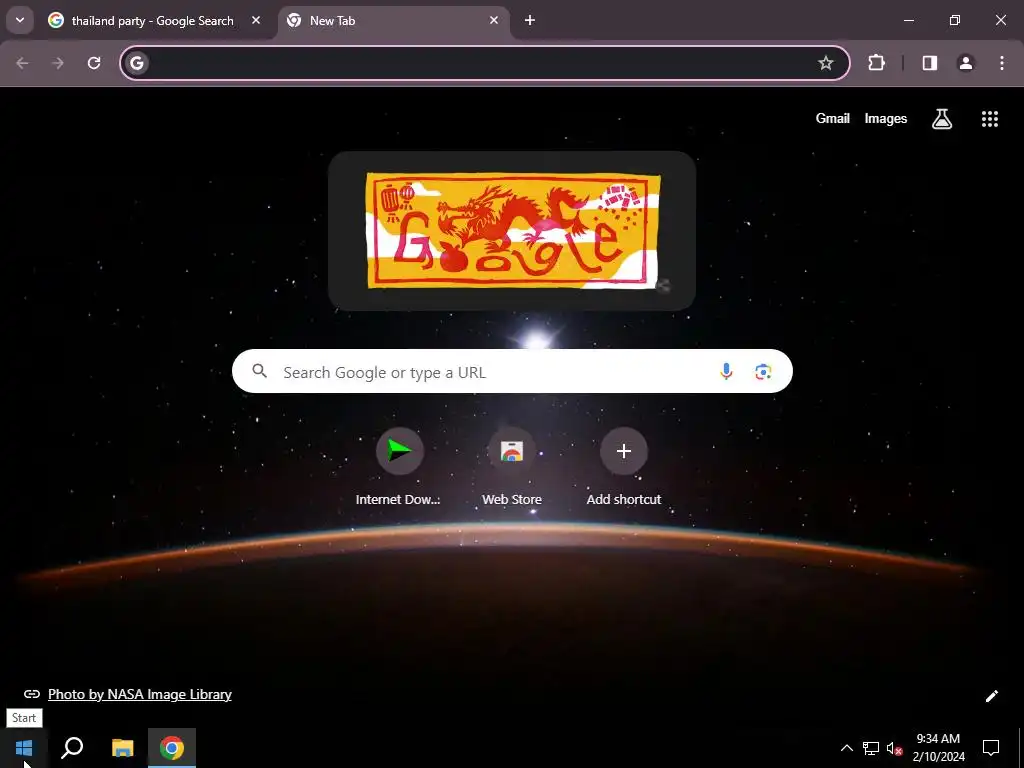Click the Chrome taskbar icon
Viewport: 1024px width, 768px height.
[172, 748]
